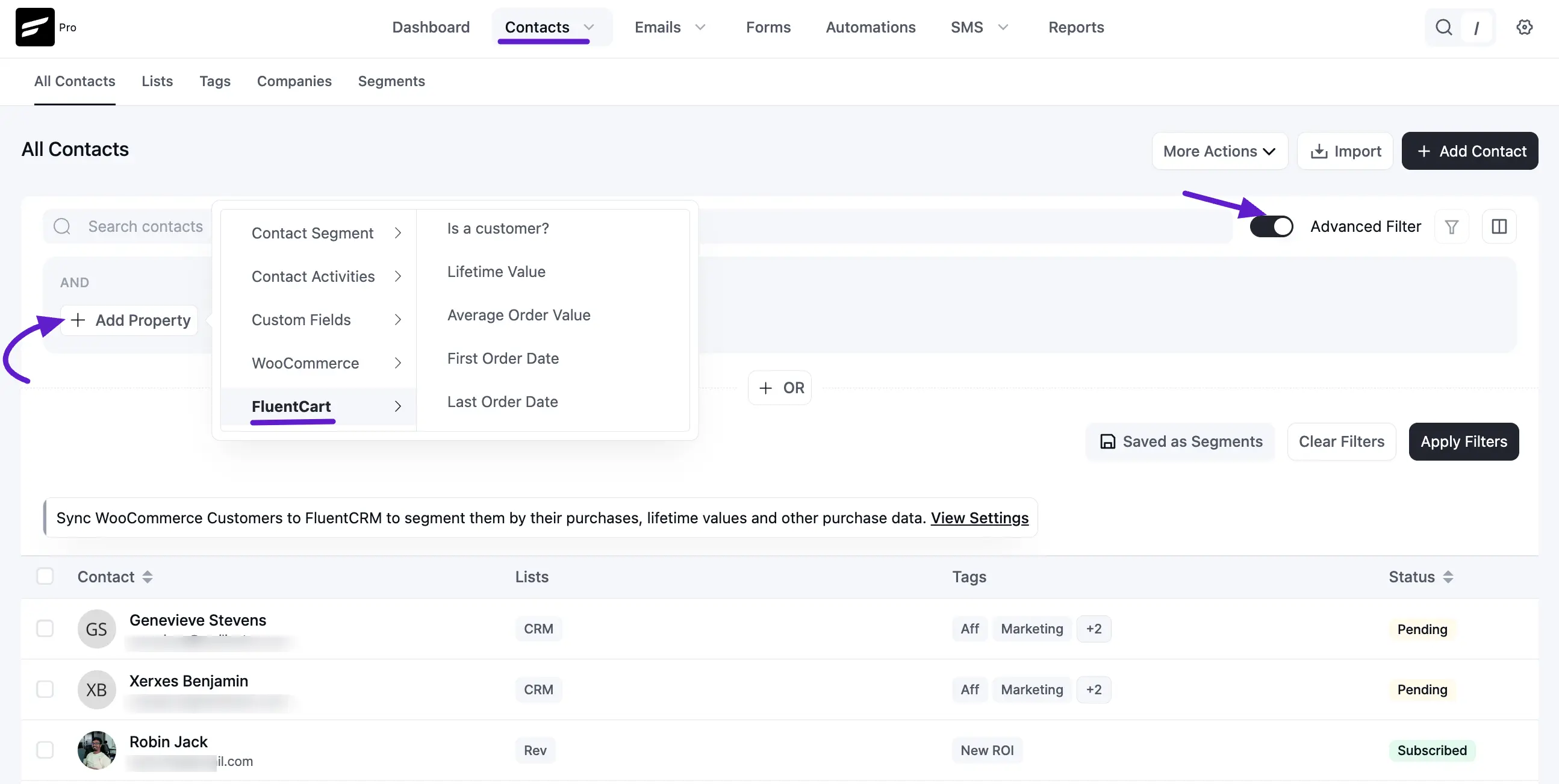
Task: Click the Status column sort arrows
Action: coord(1448,577)
